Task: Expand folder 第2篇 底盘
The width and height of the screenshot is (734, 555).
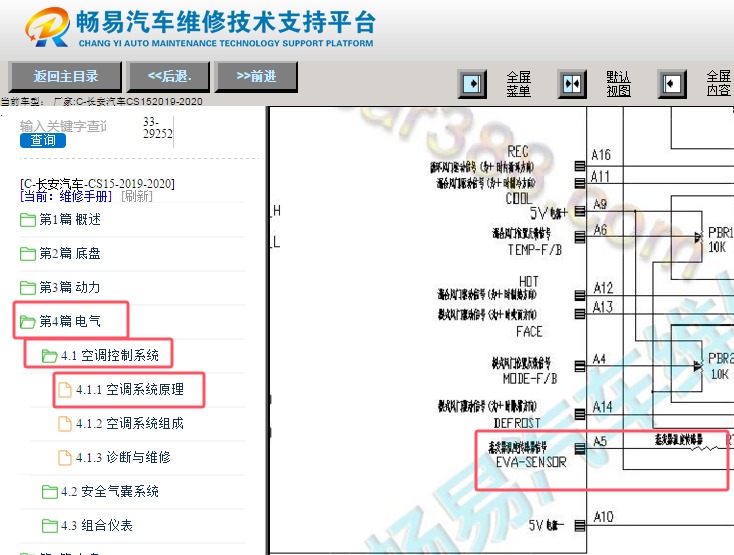Action: (70, 254)
